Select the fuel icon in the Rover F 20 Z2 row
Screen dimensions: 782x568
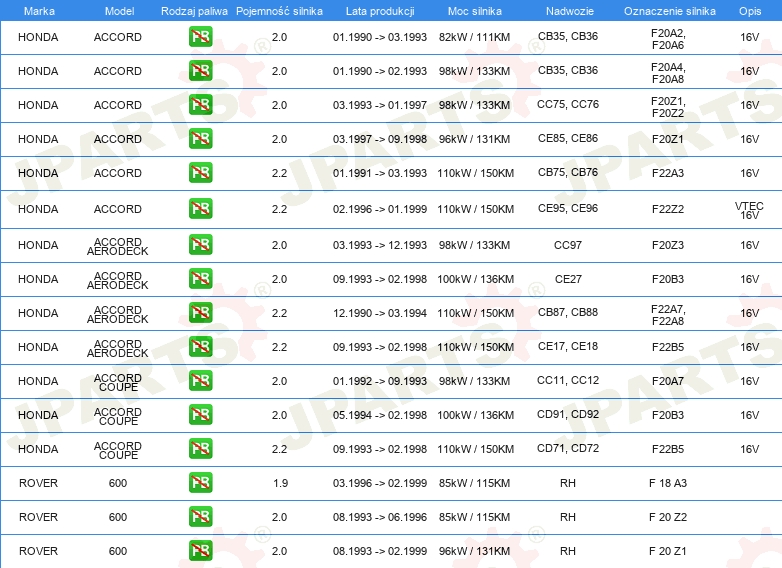tap(200, 516)
